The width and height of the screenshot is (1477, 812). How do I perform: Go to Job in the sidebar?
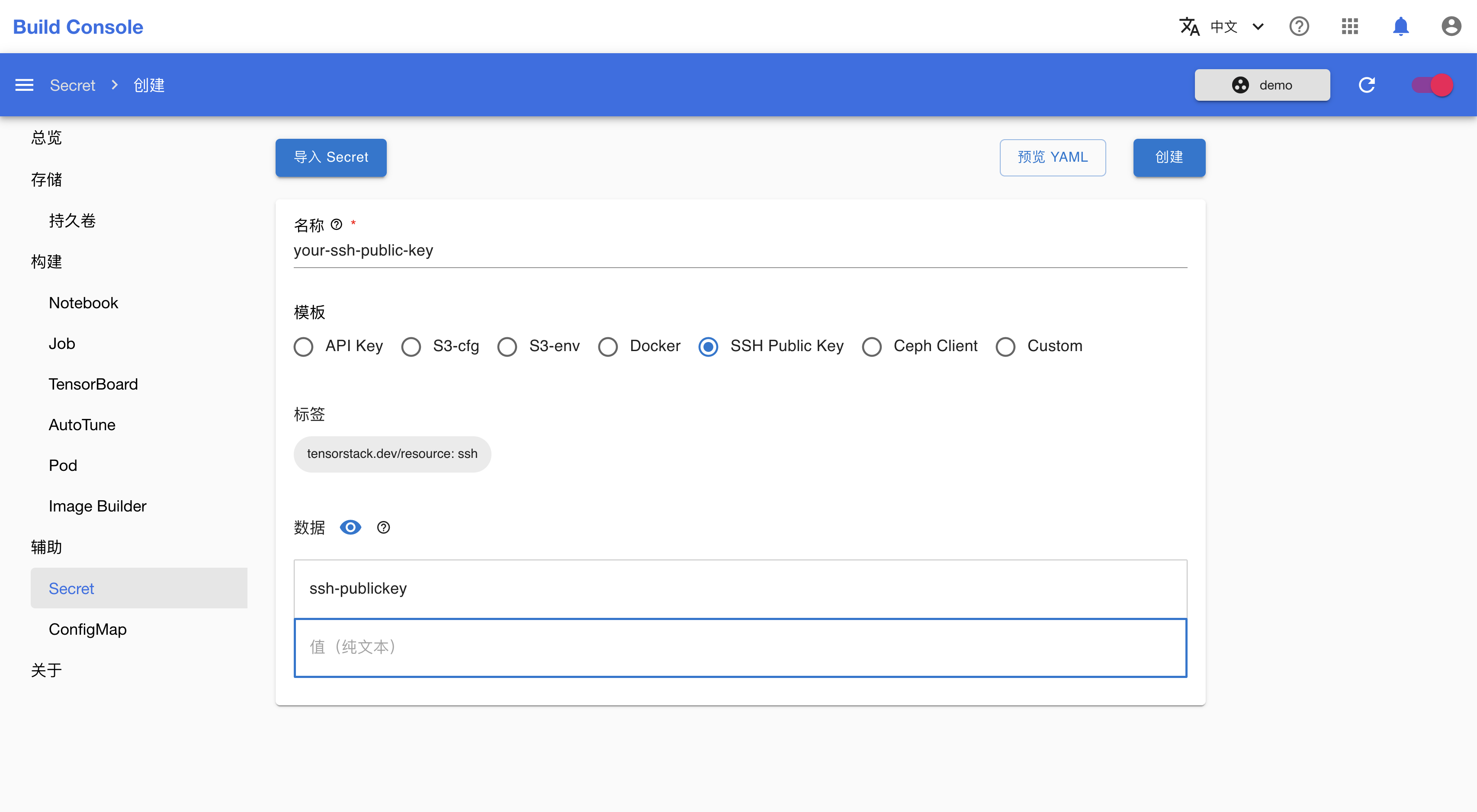pos(62,343)
